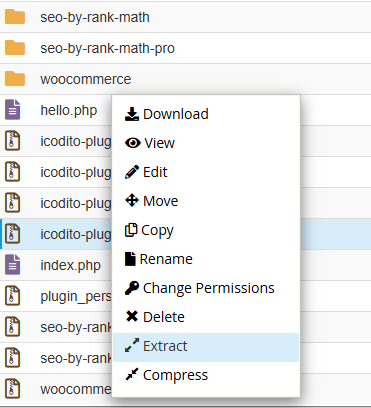Click the expand arrows Extract icon
Viewport: 371px width, 408px height.
[132, 345]
